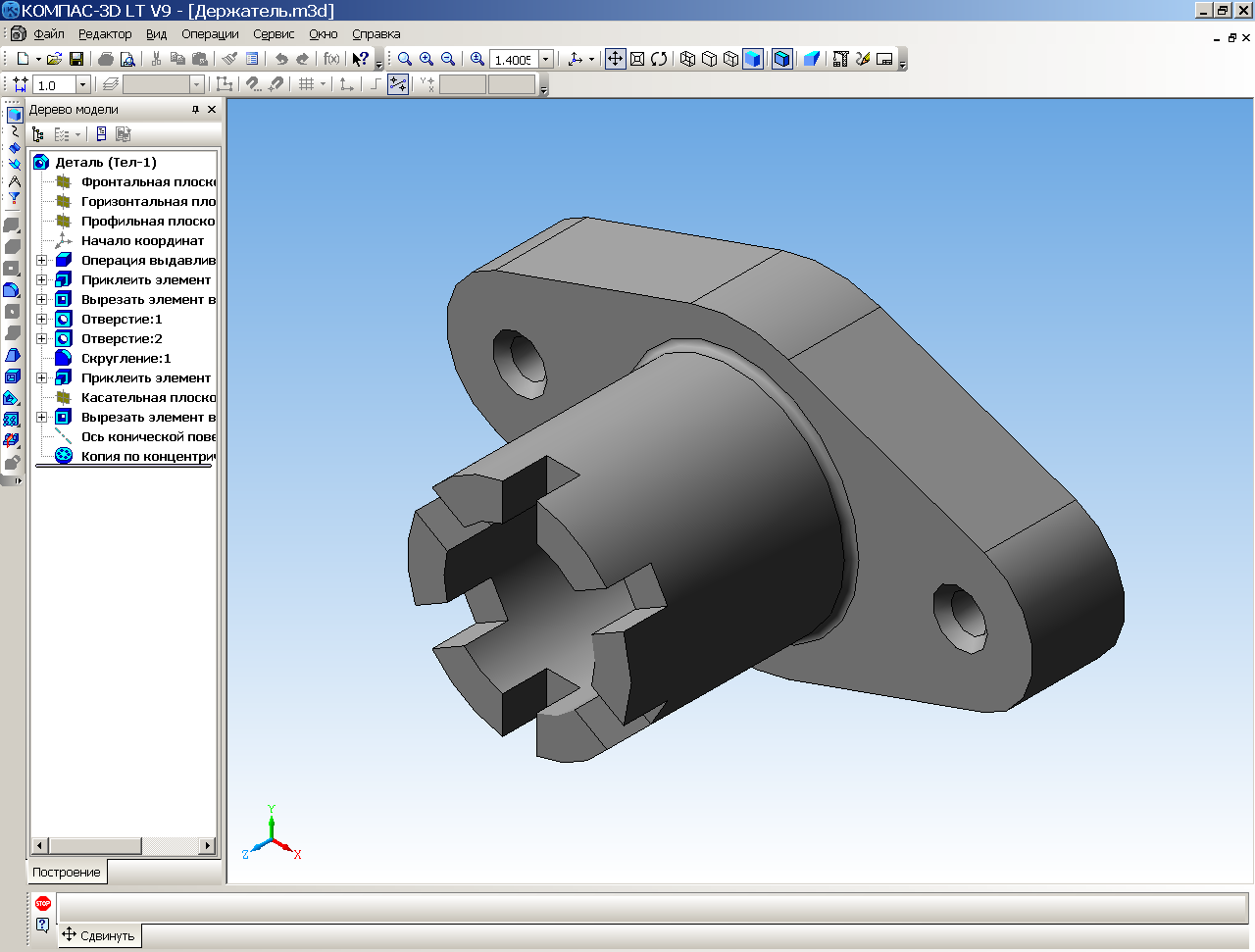Click the Show all (fit view) icon
1255x952 pixels.
pos(637,60)
